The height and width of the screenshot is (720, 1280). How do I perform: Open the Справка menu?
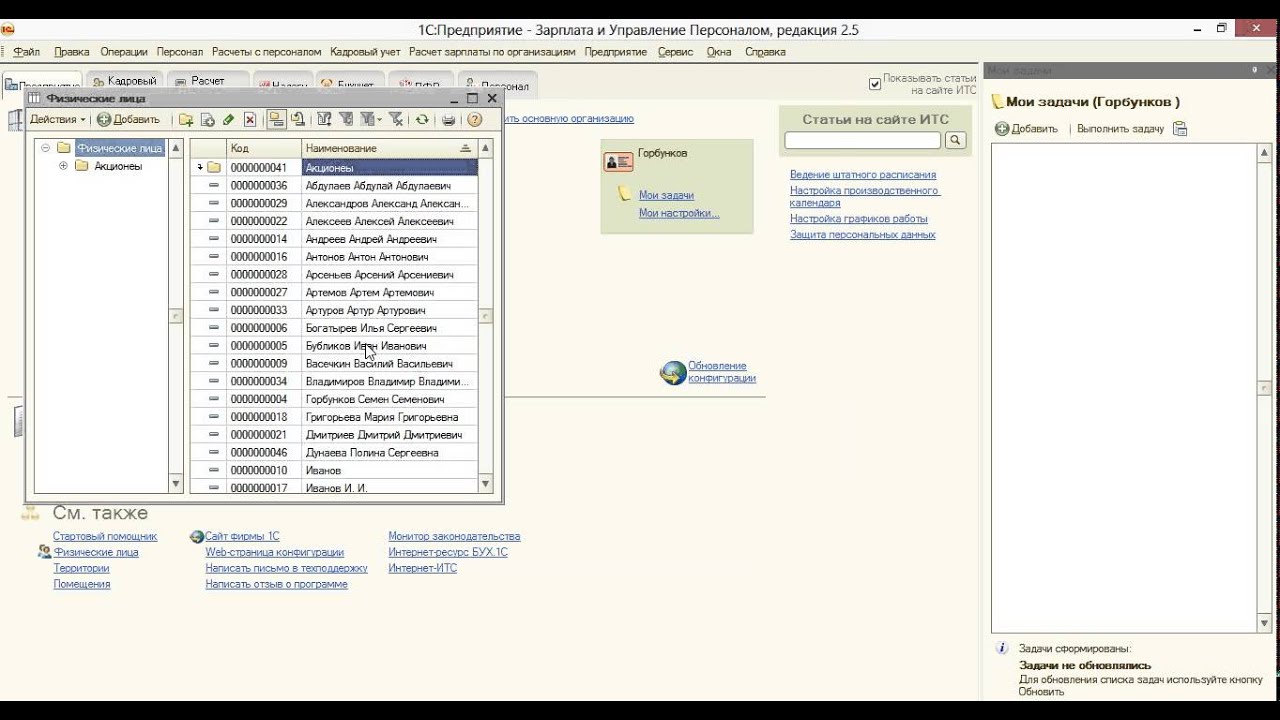point(765,52)
